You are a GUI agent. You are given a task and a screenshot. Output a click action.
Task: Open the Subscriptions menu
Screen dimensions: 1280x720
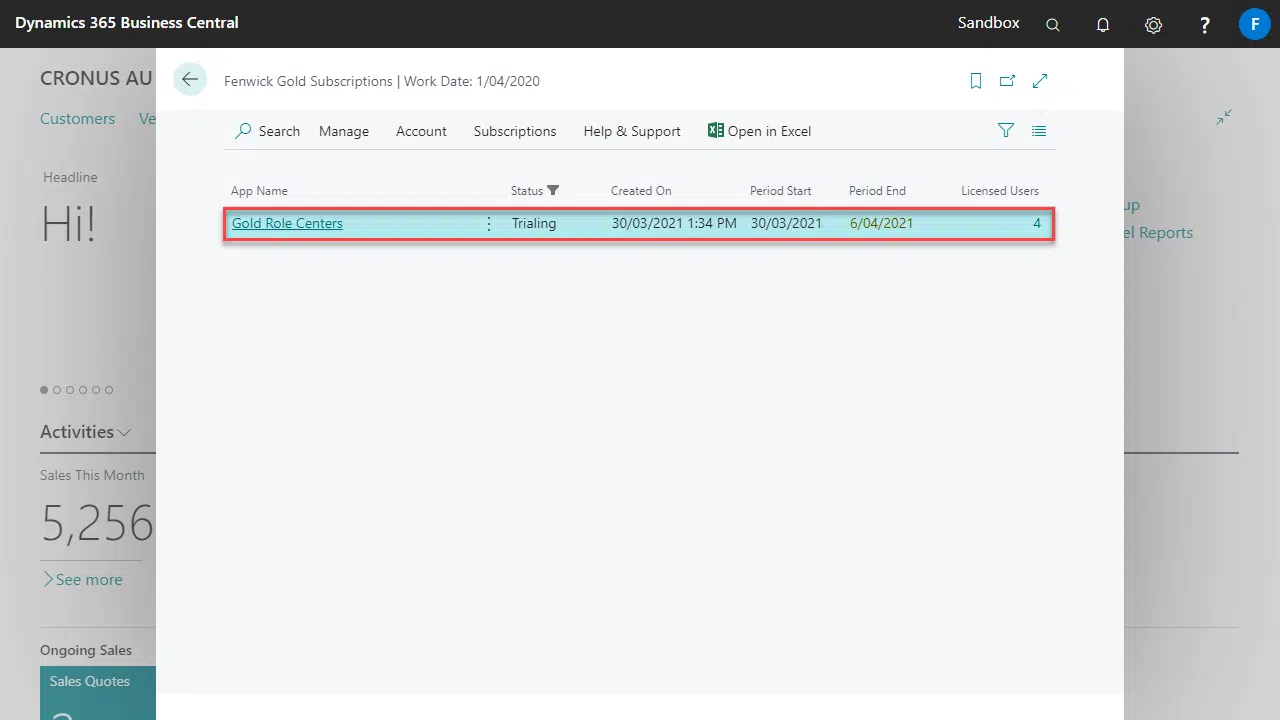point(515,131)
